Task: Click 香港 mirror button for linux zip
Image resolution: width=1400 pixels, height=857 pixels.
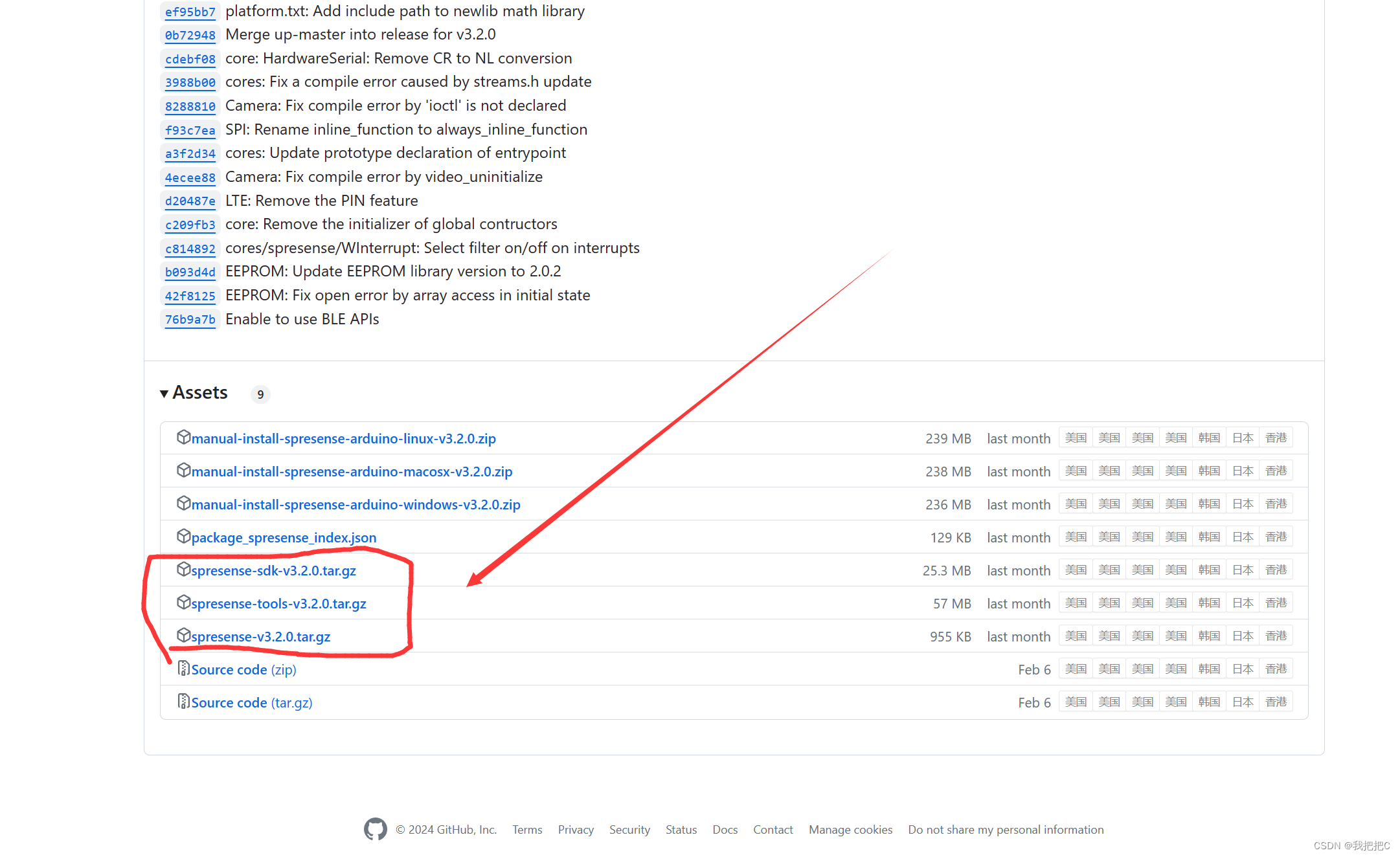Action: coord(1276,438)
